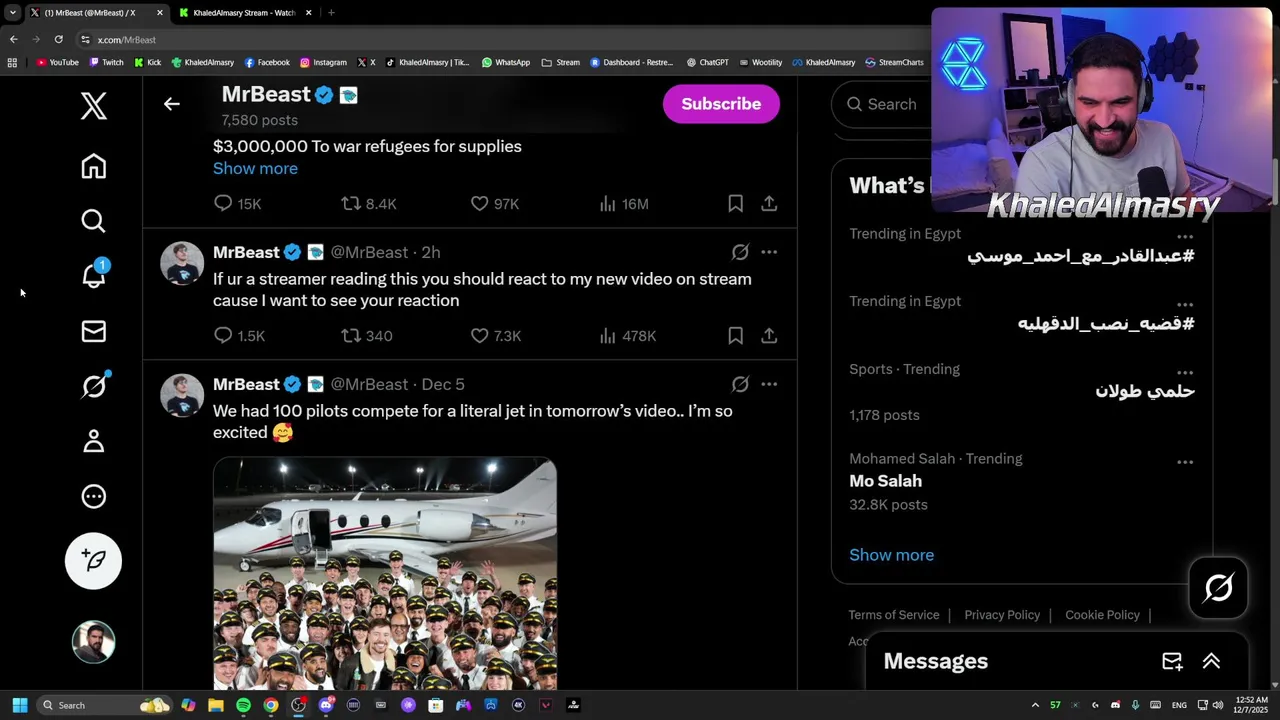Open more options on 2h tweet
Screen dimensions: 1280x720
[x=769, y=252]
